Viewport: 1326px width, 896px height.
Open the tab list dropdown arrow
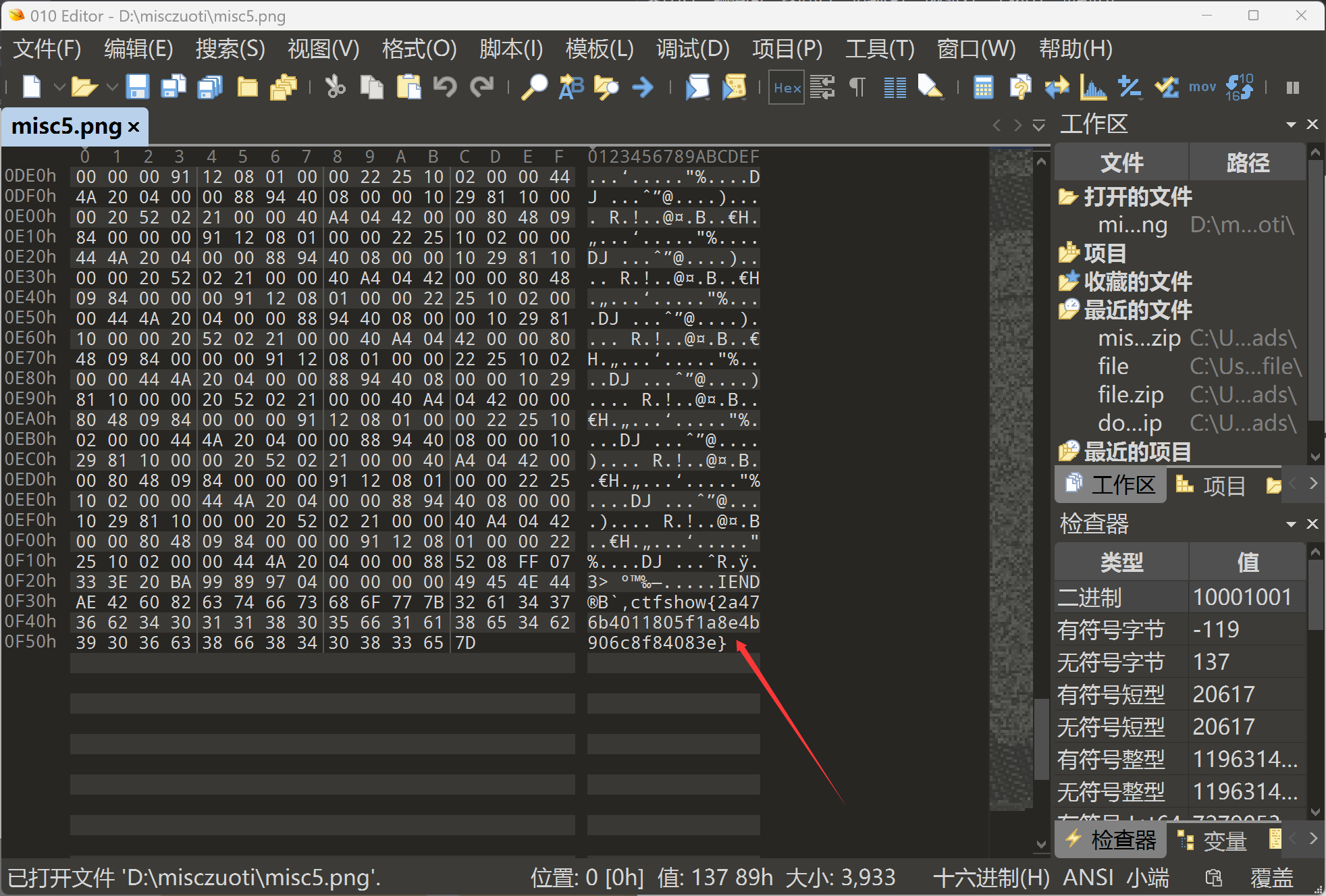point(1038,126)
